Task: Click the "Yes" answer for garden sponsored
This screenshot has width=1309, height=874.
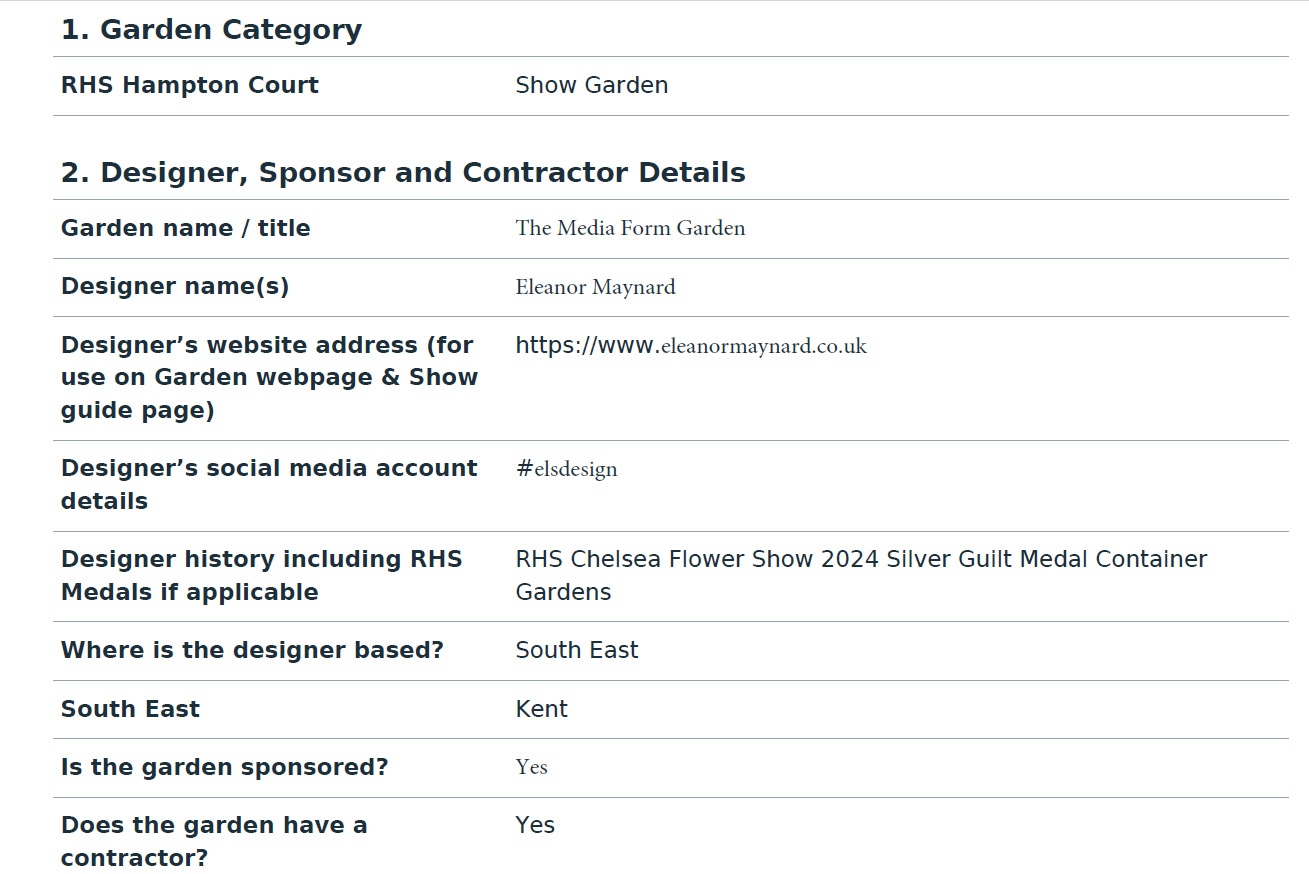Action: (531, 767)
